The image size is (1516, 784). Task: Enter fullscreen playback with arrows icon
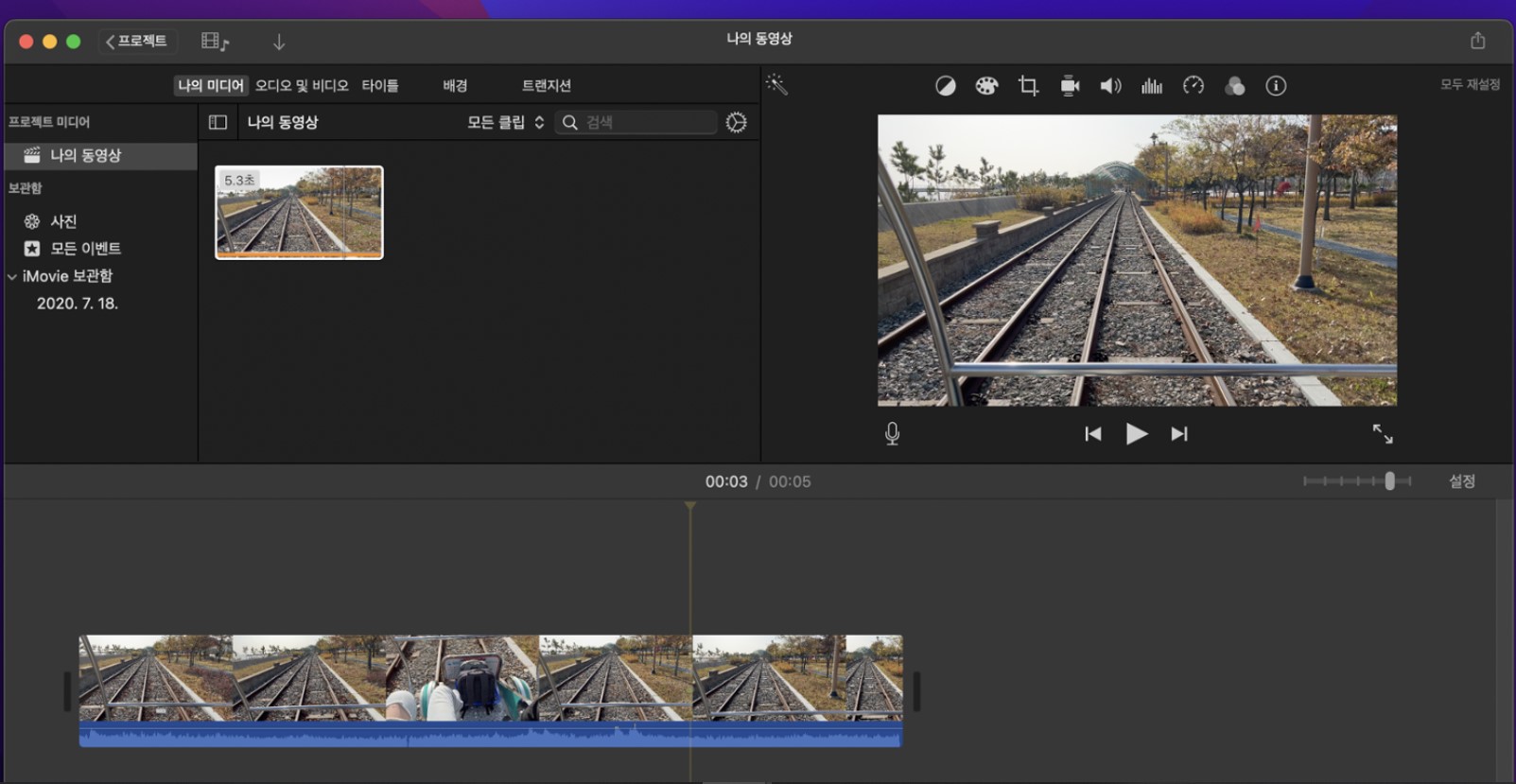pos(1382,434)
